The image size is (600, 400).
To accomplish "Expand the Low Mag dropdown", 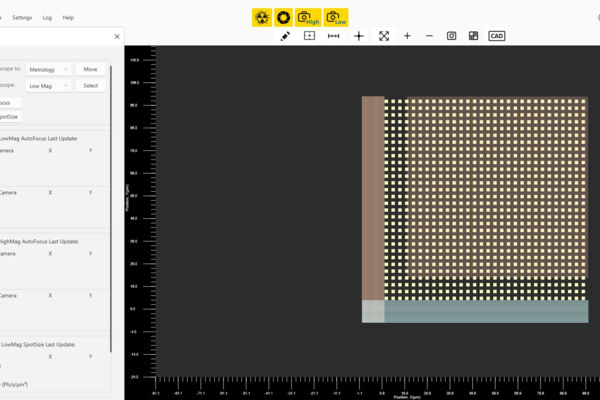I will 48,86.
